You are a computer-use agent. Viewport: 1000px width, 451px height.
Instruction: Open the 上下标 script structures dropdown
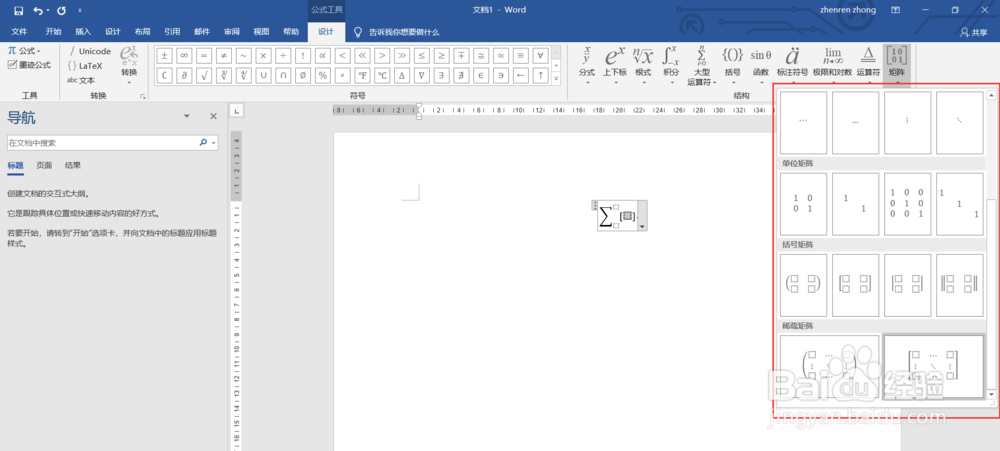(x=615, y=65)
